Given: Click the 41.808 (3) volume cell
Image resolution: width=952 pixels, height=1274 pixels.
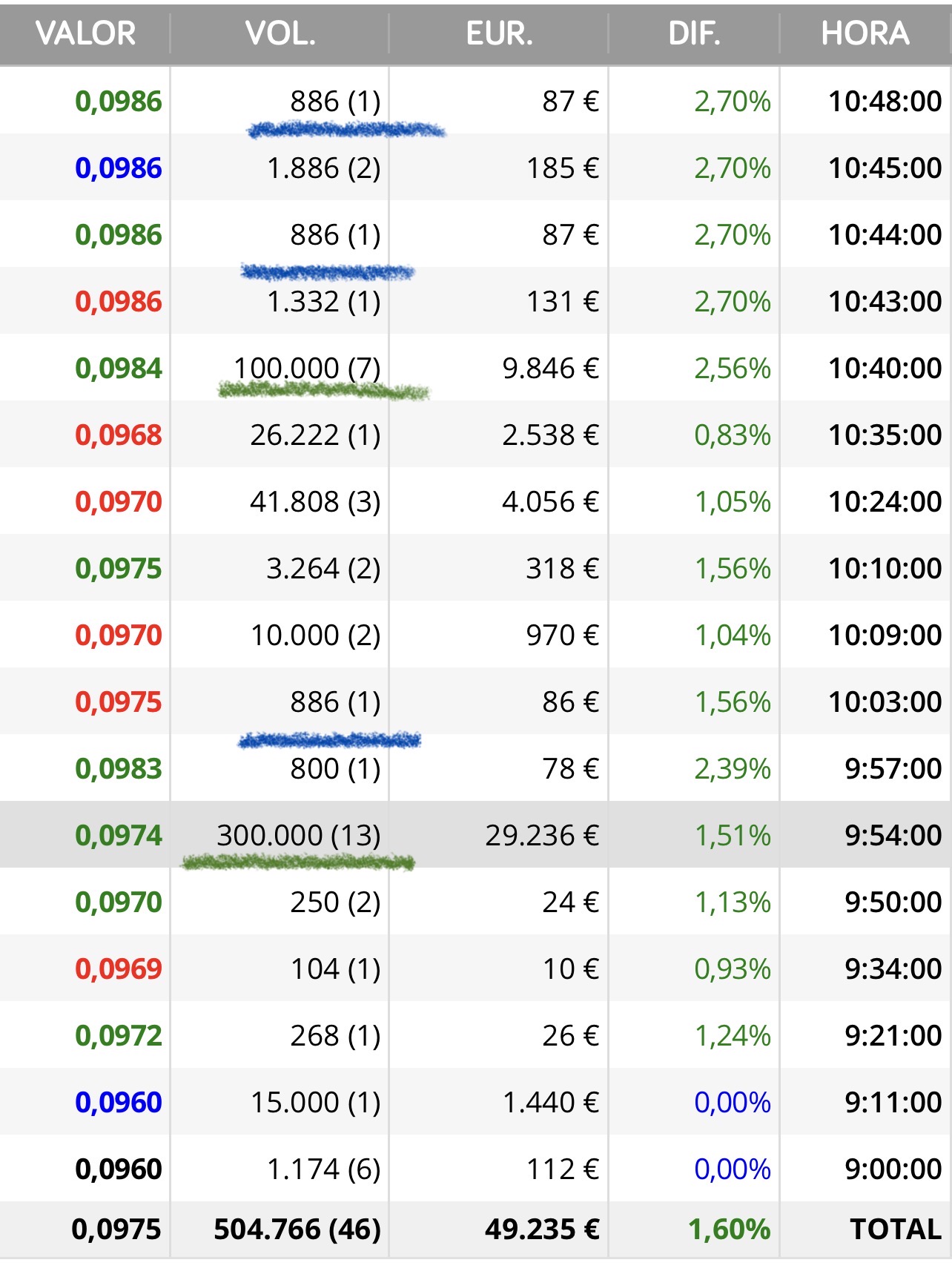Looking at the screenshot, I should point(315,501).
